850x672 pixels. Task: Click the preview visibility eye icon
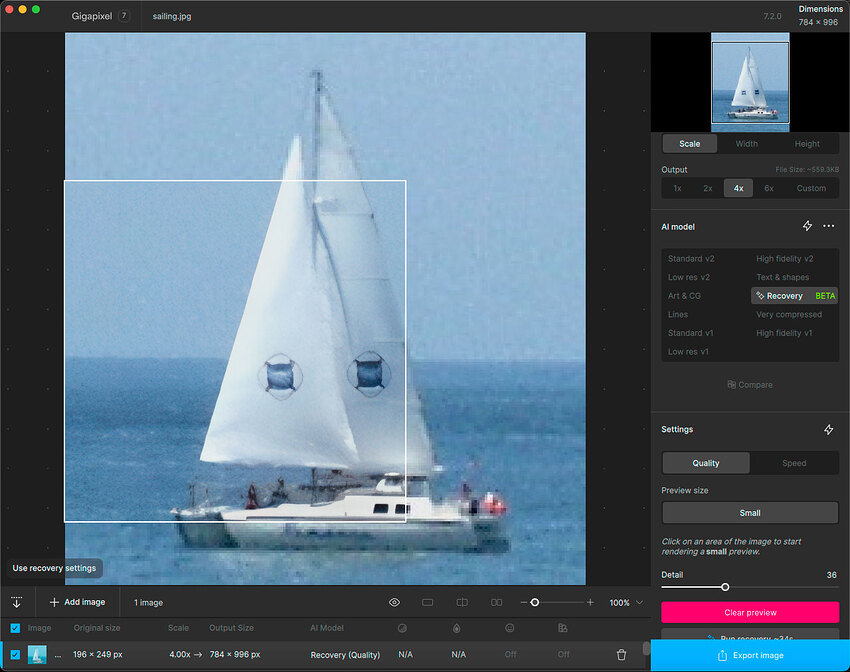click(394, 602)
